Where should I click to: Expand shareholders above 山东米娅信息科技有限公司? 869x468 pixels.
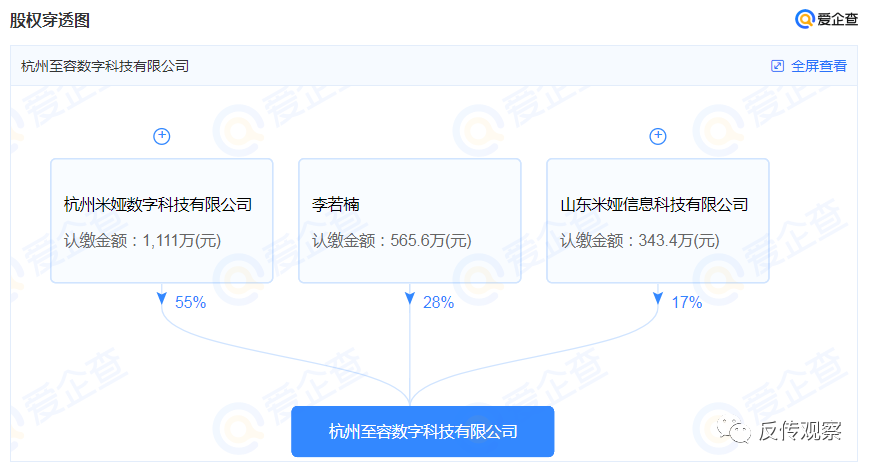pyautogui.click(x=657, y=136)
